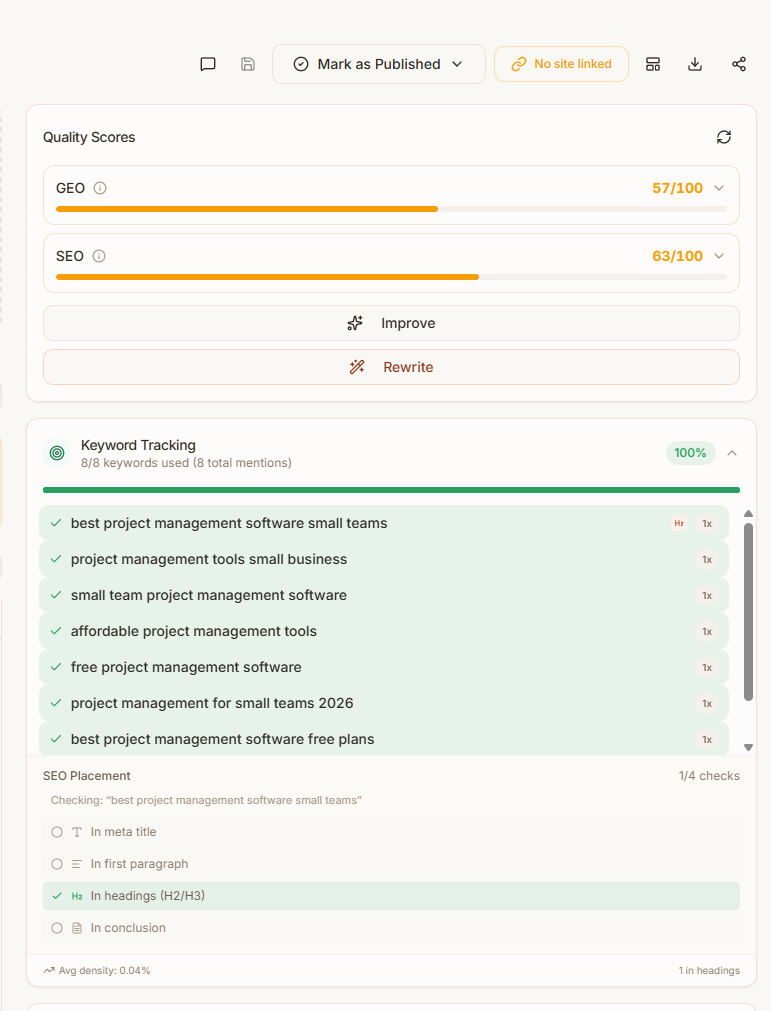Image resolution: width=771 pixels, height=1011 pixels.
Task: Click the save draft disk icon
Action: coord(247,63)
